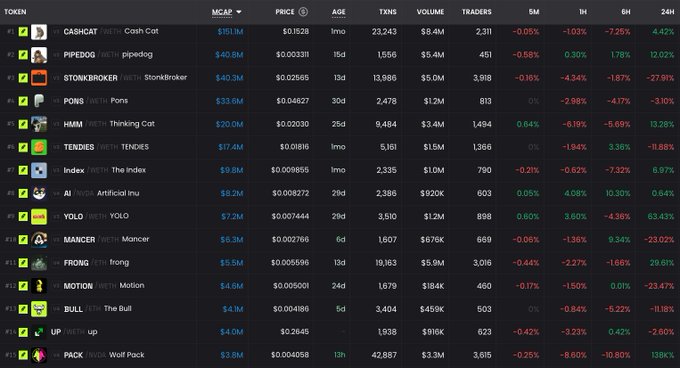Click Wolf Pack token name
The width and height of the screenshot is (680, 368).
[127, 355]
